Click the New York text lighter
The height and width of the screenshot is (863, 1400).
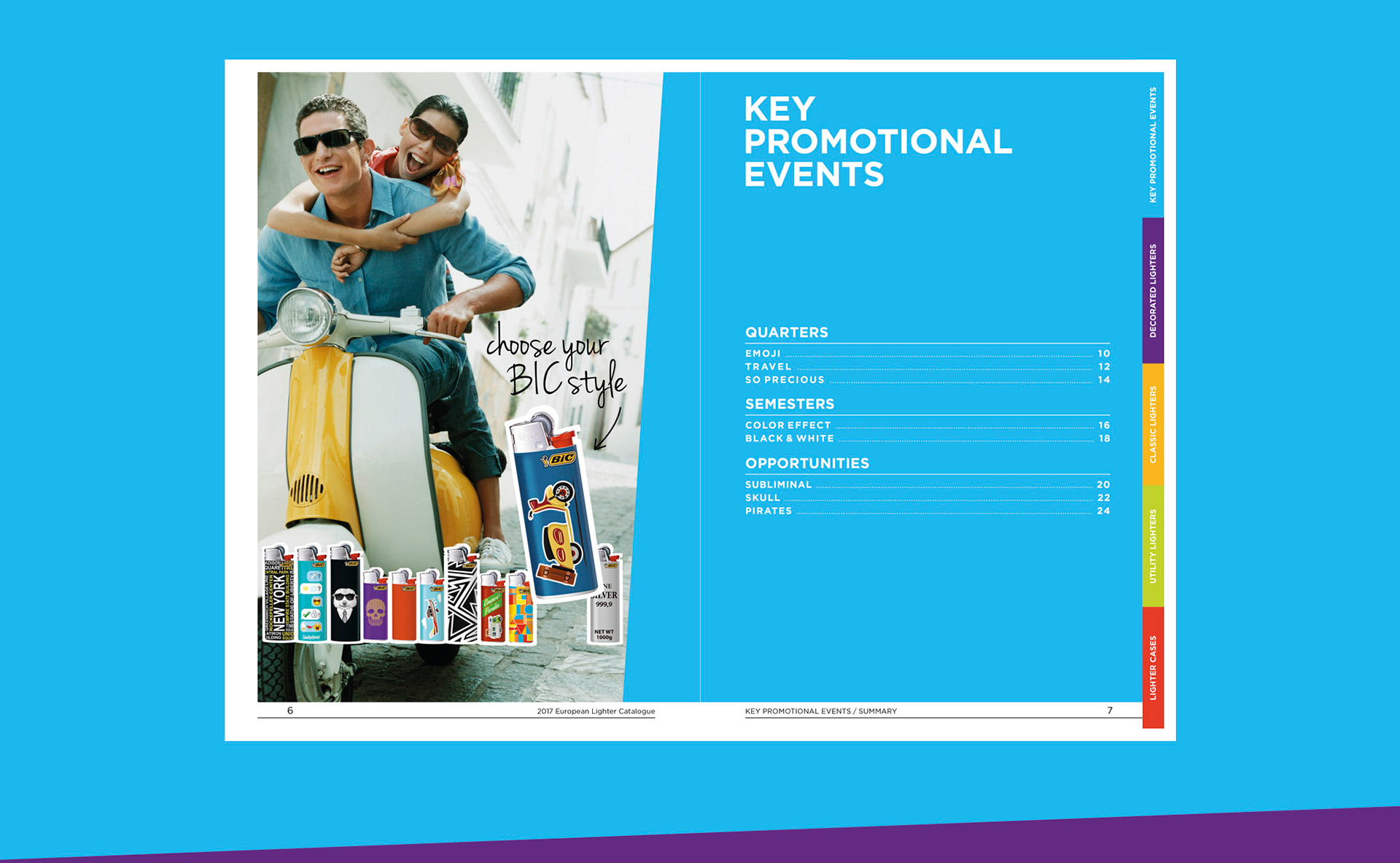click(x=278, y=595)
